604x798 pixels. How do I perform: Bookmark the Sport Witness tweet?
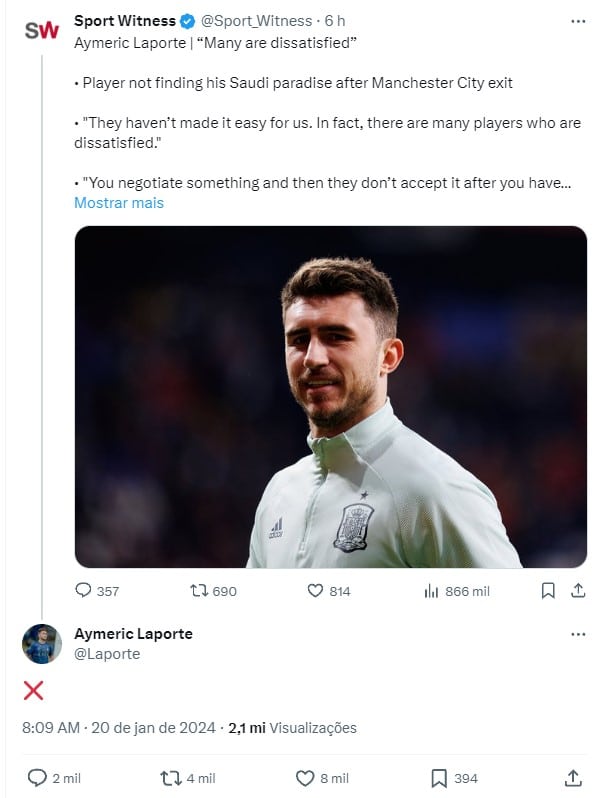(548, 591)
